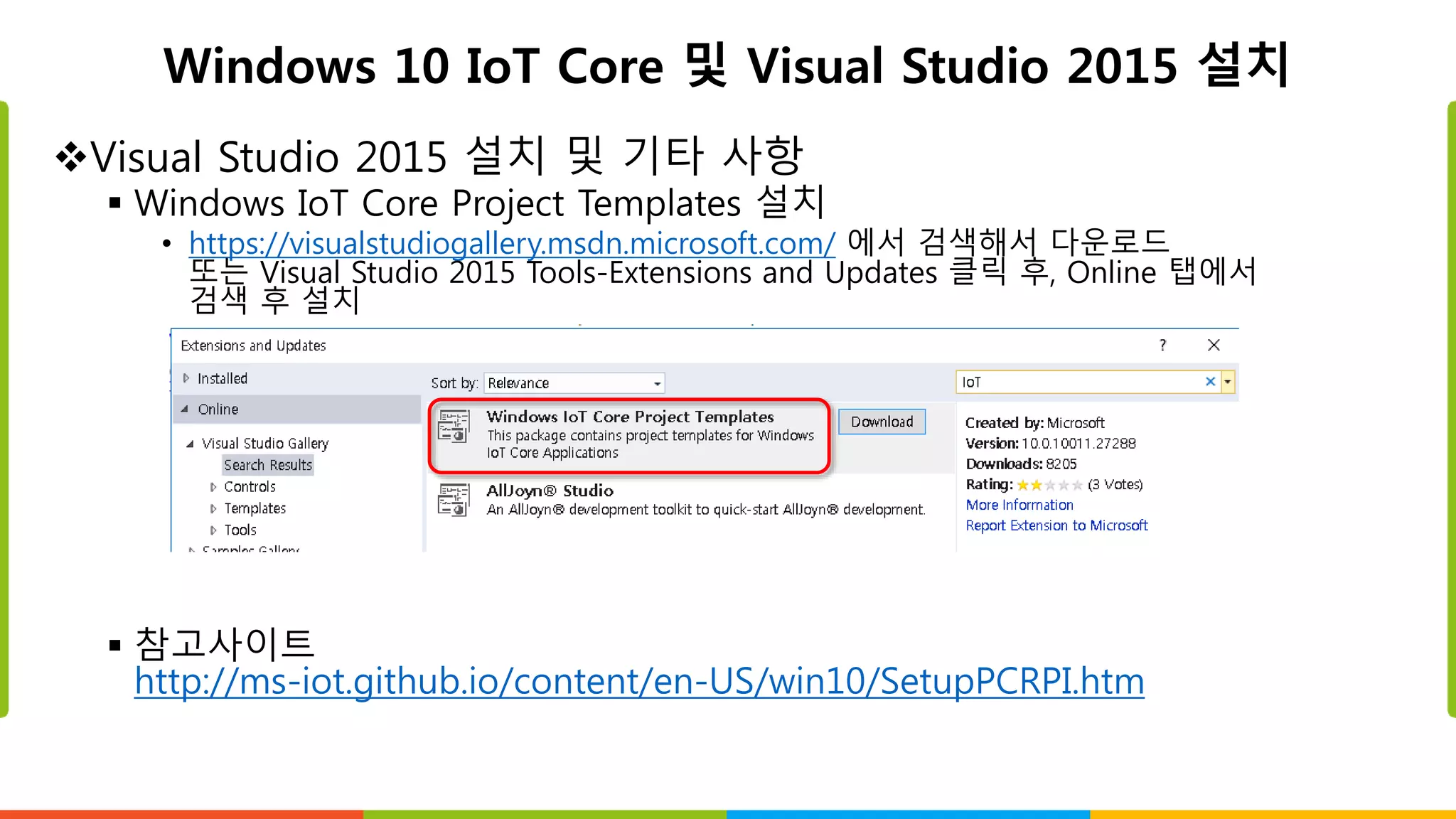Open the Sort by Relevance dropdown
1456x819 pixels.
[574, 383]
